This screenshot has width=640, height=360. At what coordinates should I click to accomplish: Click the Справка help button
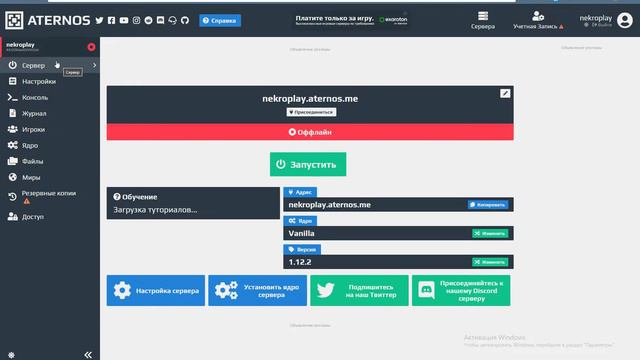point(220,20)
